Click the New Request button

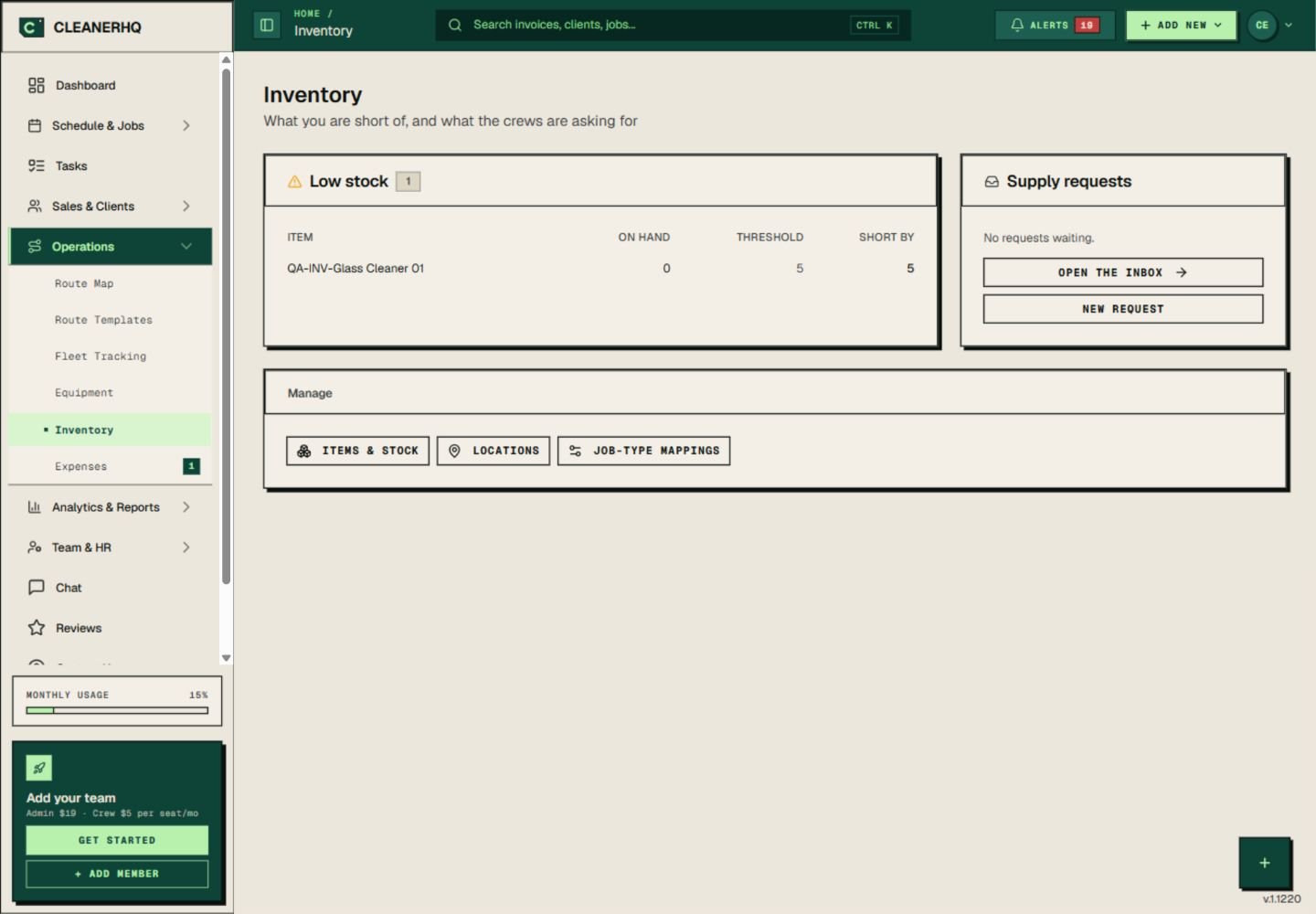point(1123,309)
